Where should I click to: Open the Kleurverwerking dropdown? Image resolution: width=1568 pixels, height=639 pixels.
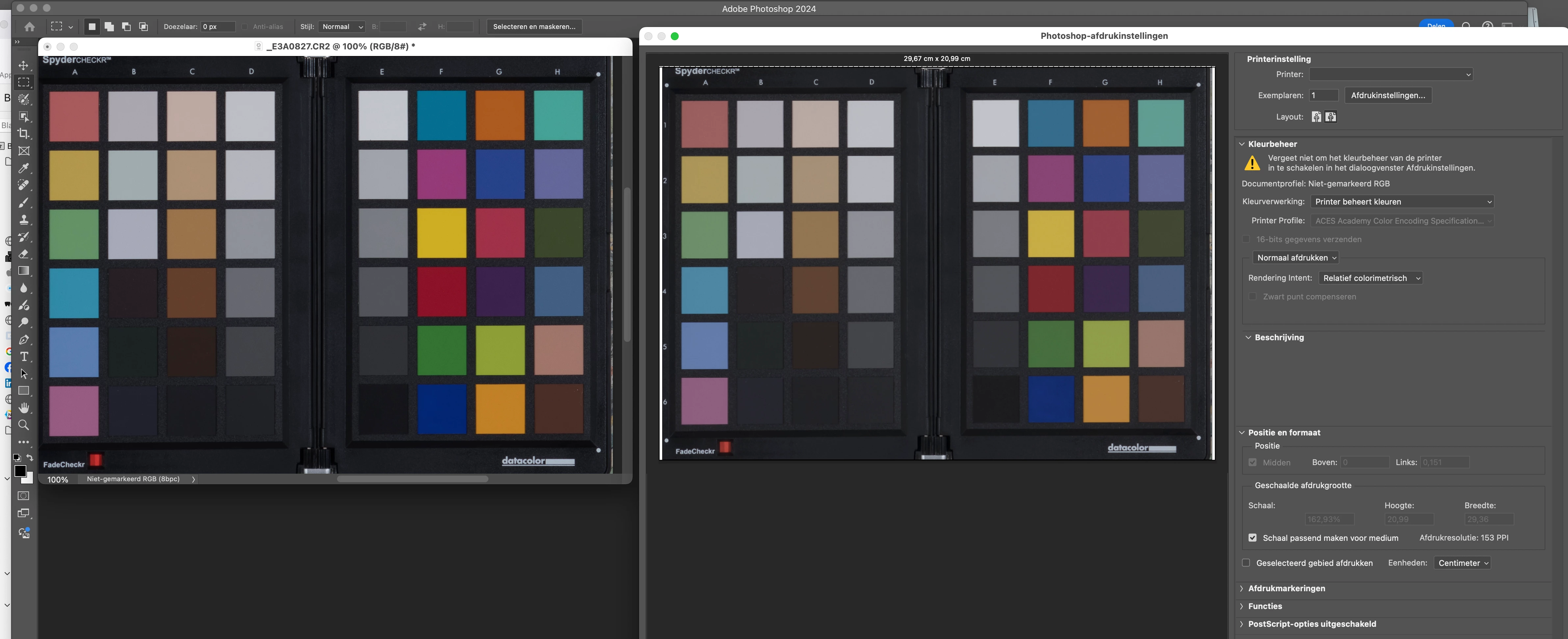pos(1402,202)
